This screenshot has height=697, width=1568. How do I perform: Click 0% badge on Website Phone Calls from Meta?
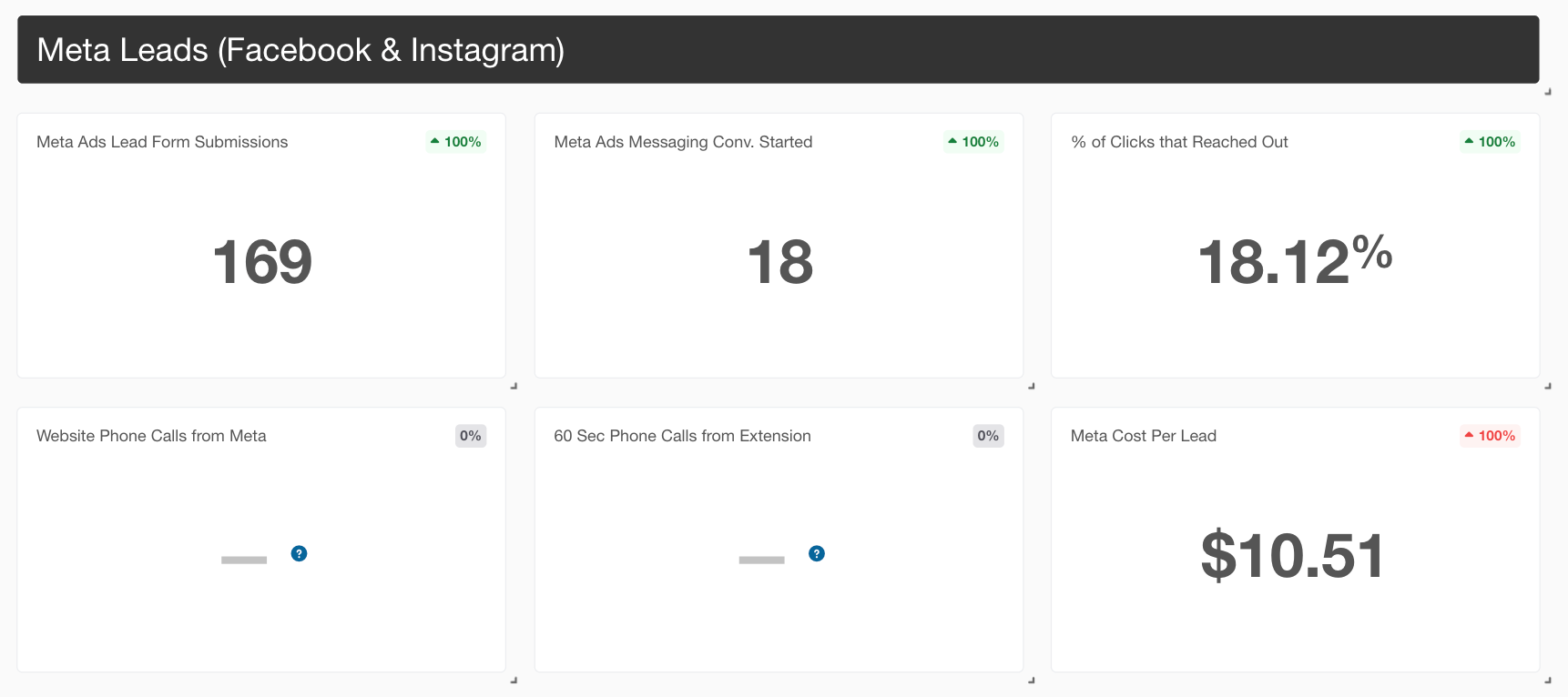pyautogui.click(x=471, y=436)
